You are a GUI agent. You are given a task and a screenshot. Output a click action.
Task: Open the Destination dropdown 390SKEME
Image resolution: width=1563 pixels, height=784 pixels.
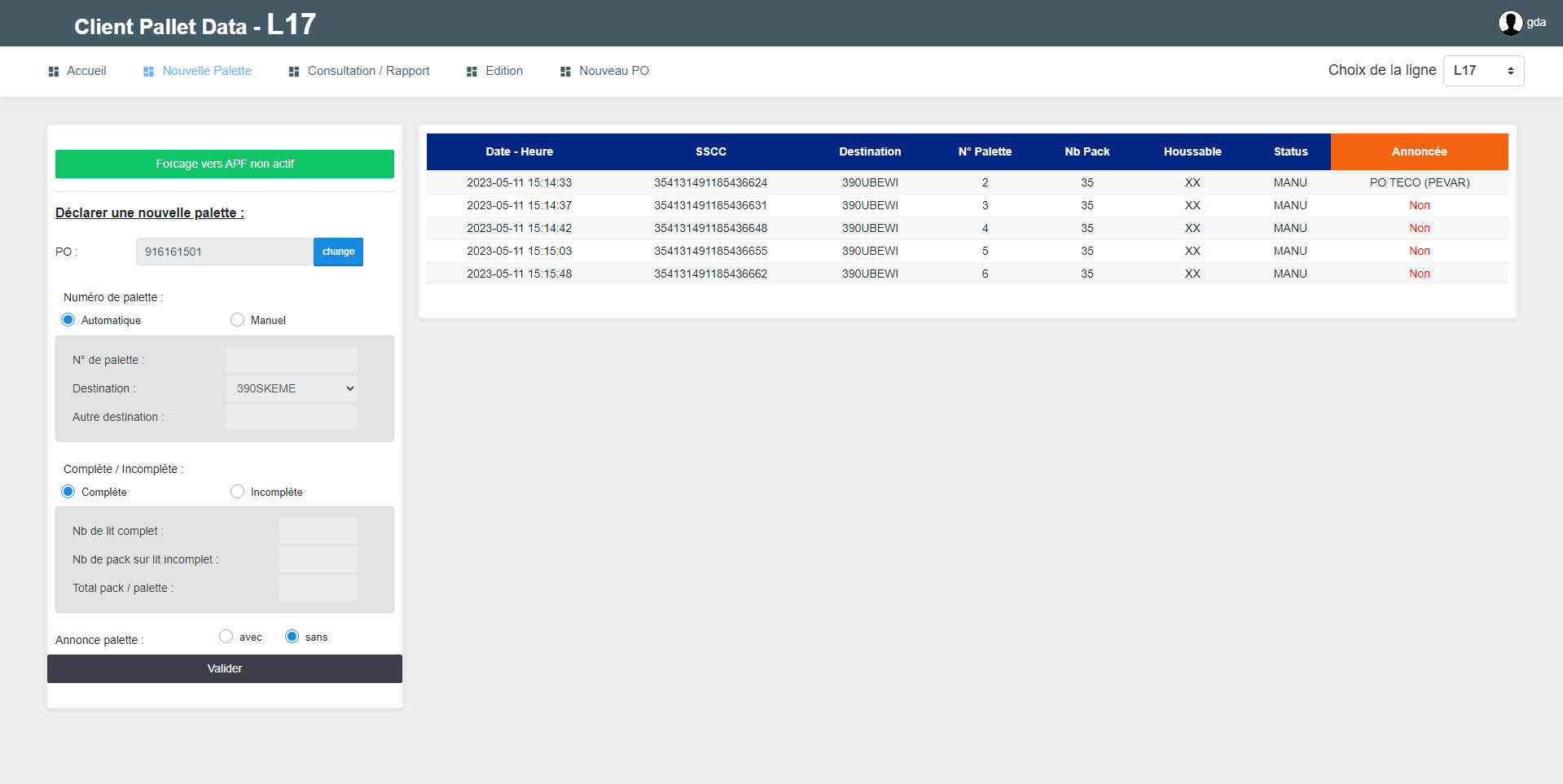pyautogui.click(x=292, y=388)
